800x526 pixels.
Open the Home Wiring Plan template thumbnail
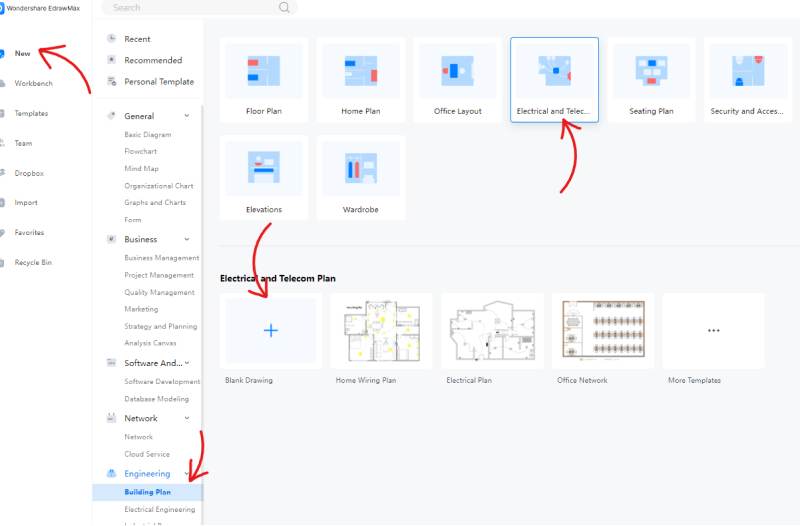tap(381, 331)
